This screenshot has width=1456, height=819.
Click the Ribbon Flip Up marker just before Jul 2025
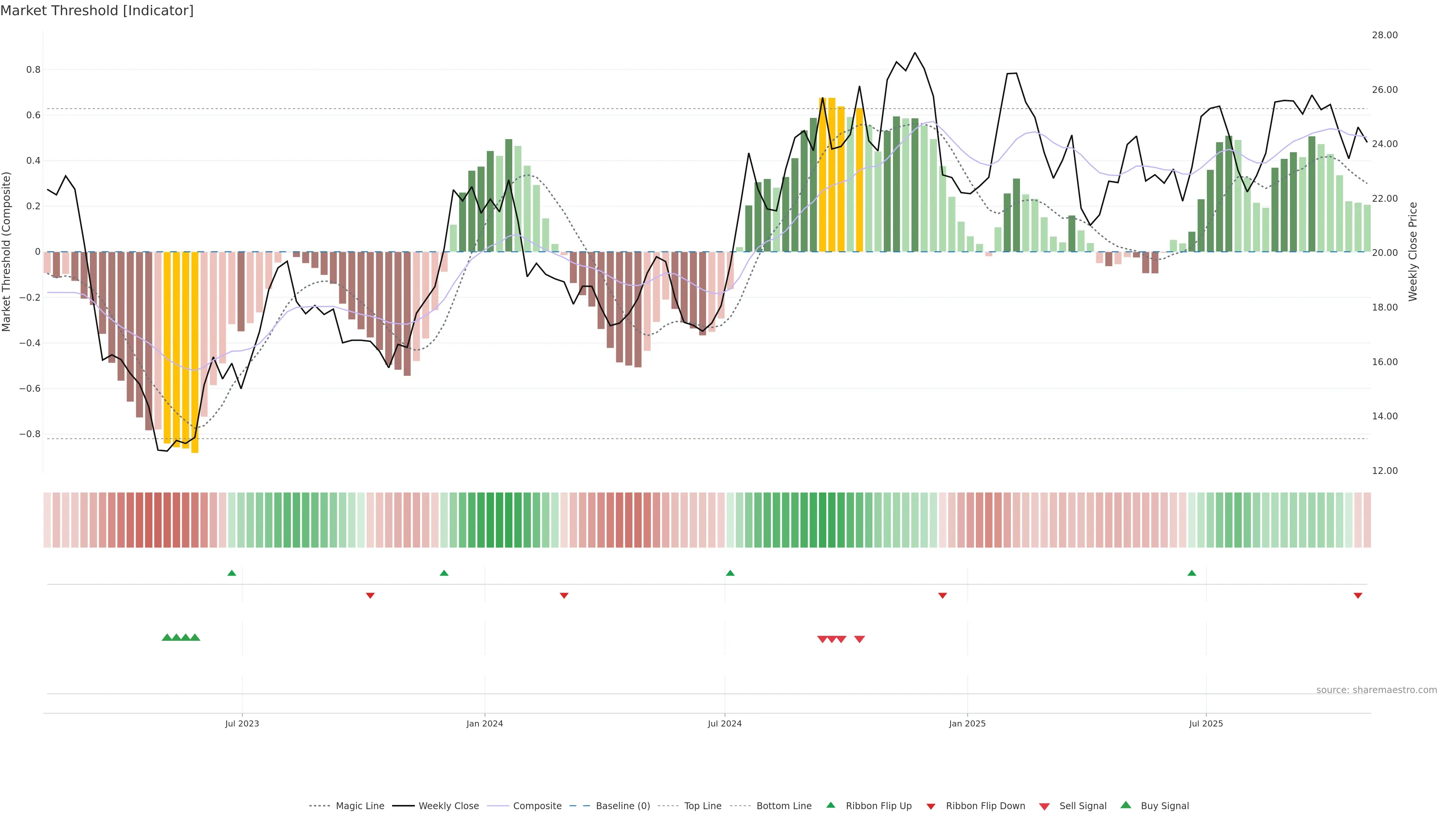click(x=1192, y=573)
